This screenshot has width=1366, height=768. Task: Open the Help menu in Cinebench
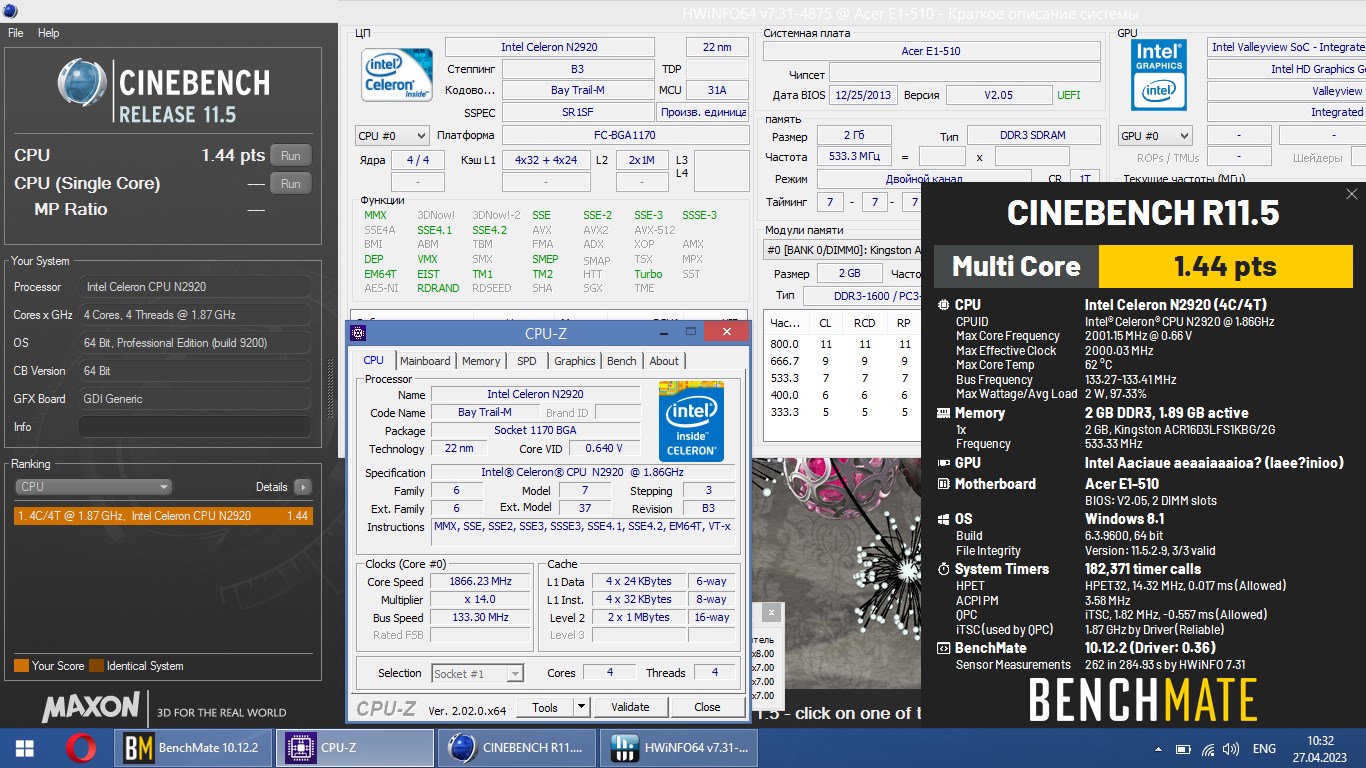pos(48,33)
